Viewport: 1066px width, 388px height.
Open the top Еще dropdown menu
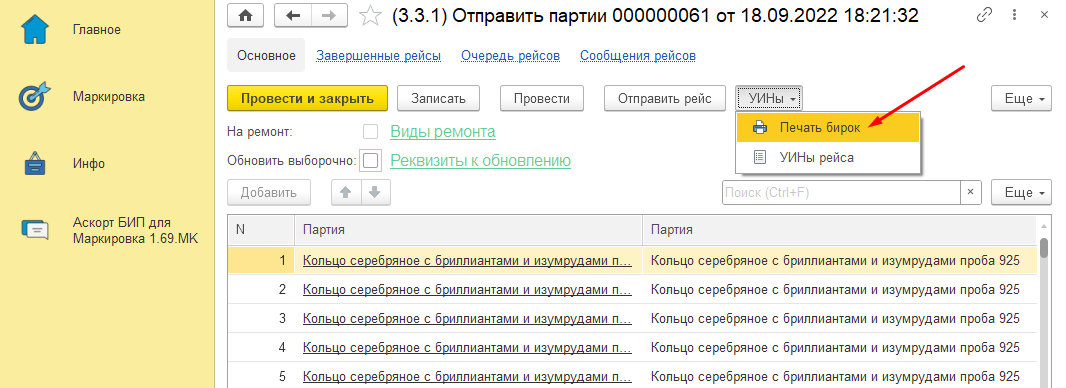(x=1022, y=99)
